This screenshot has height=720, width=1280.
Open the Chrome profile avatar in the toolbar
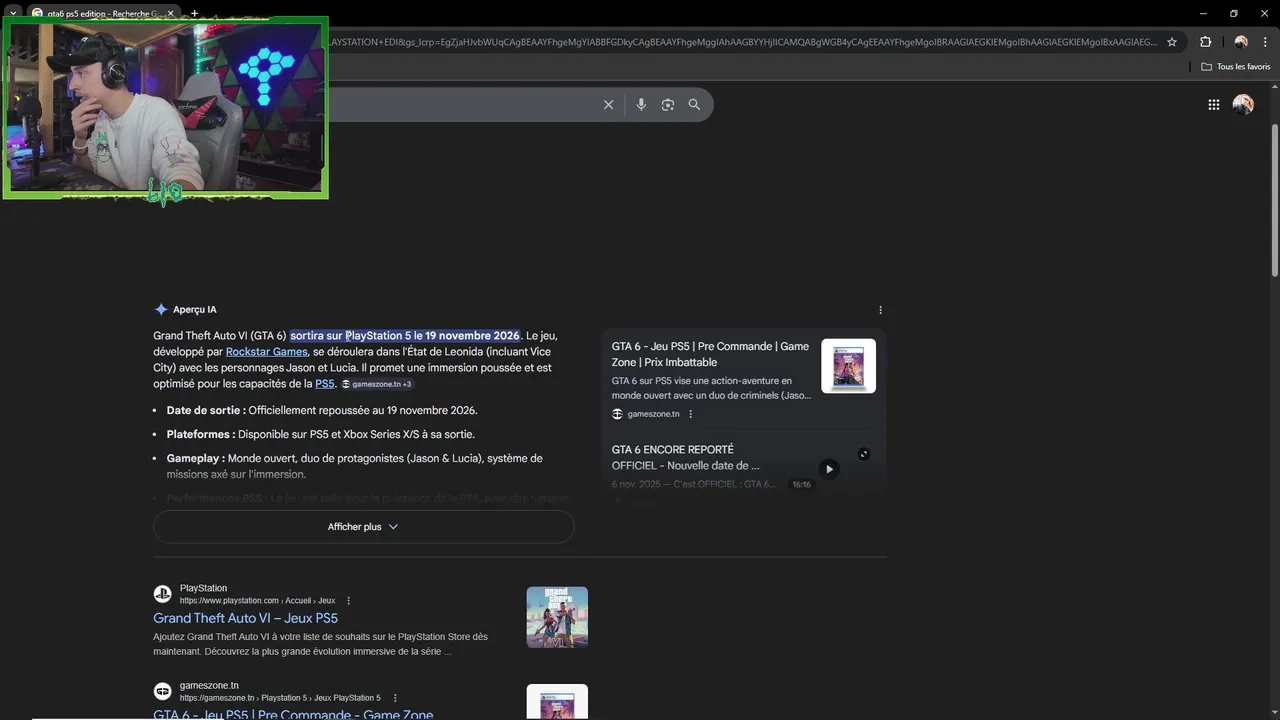pyautogui.click(x=1241, y=42)
